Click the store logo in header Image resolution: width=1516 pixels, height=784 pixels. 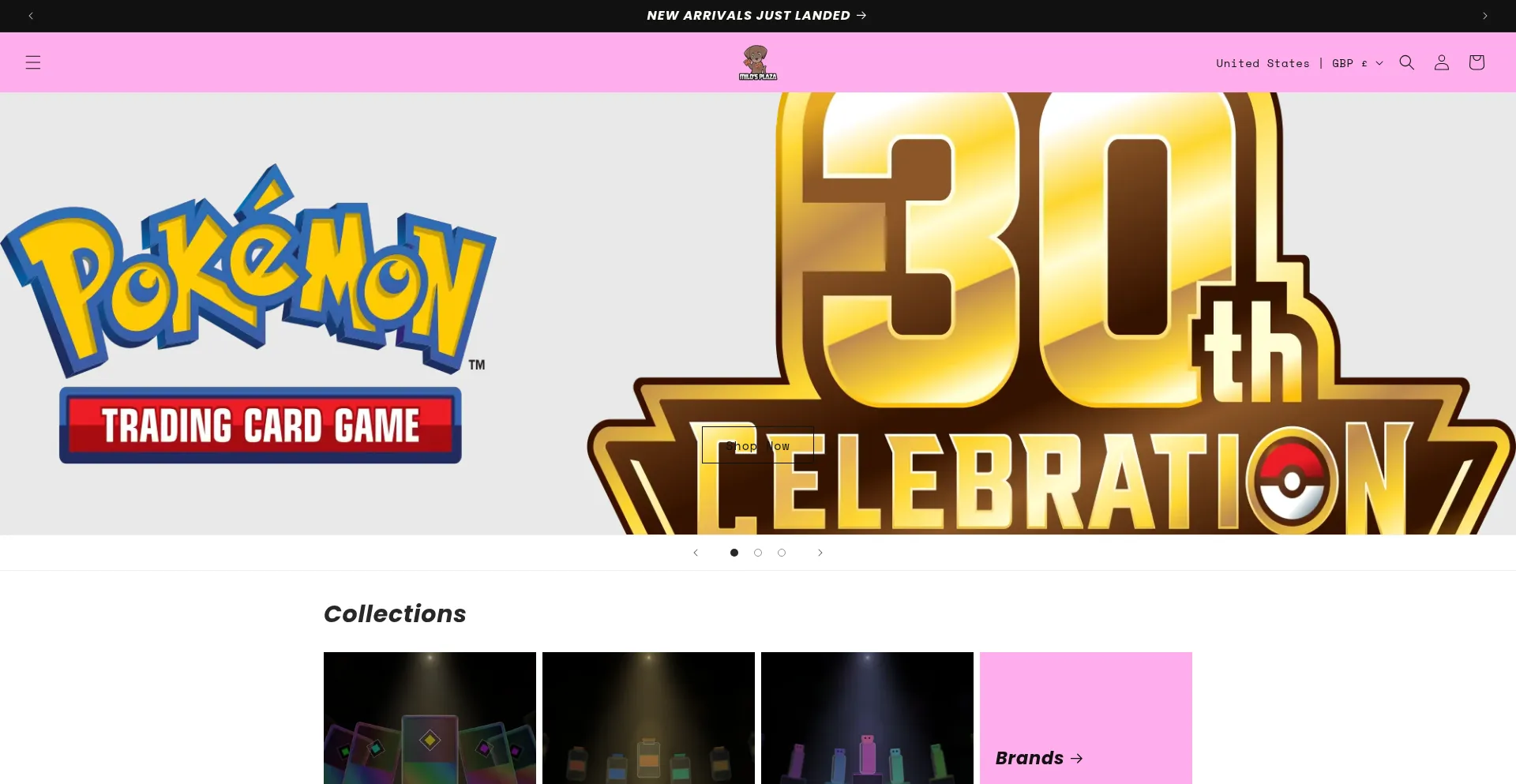pyautogui.click(x=758, y=62)
